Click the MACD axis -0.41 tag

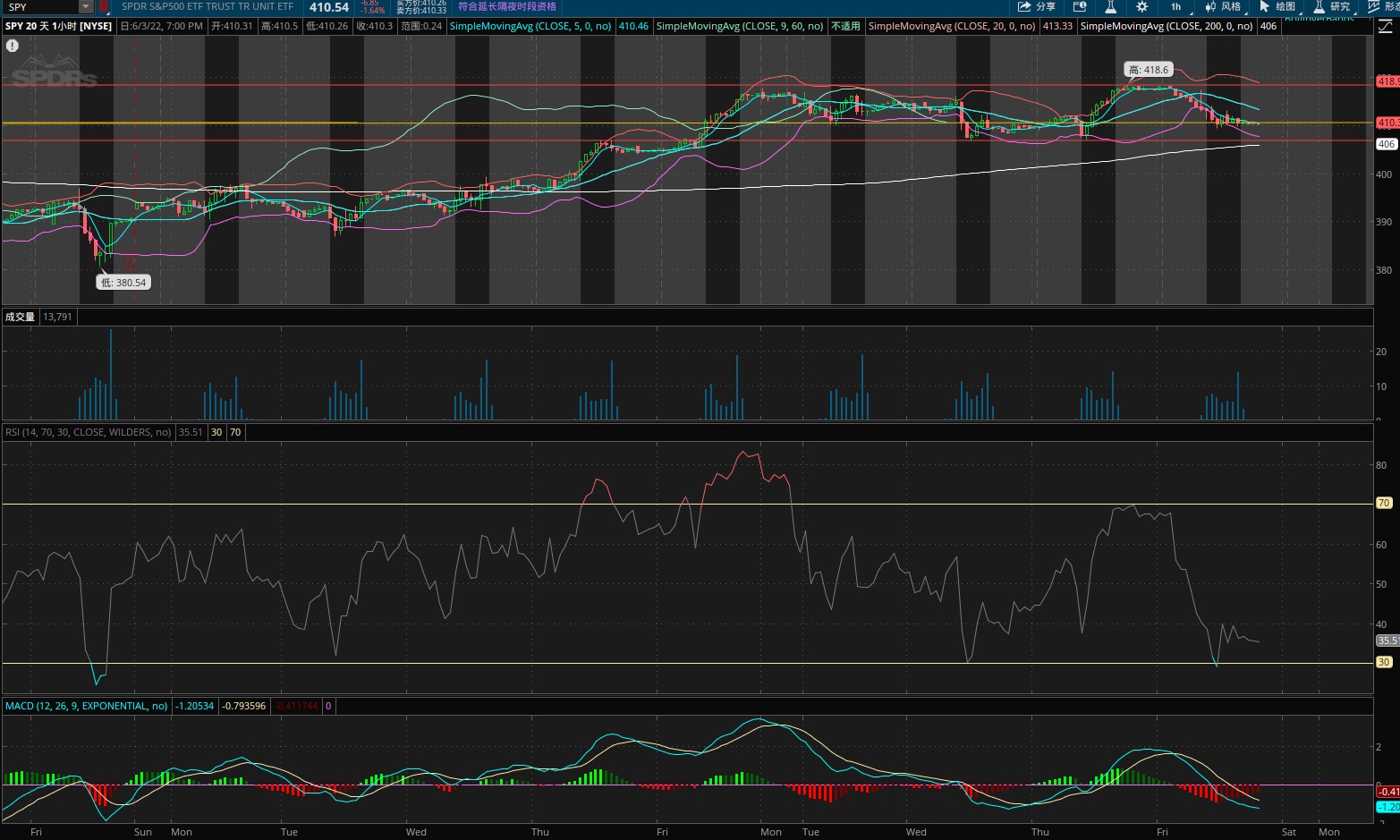[x=1388, y=792]
